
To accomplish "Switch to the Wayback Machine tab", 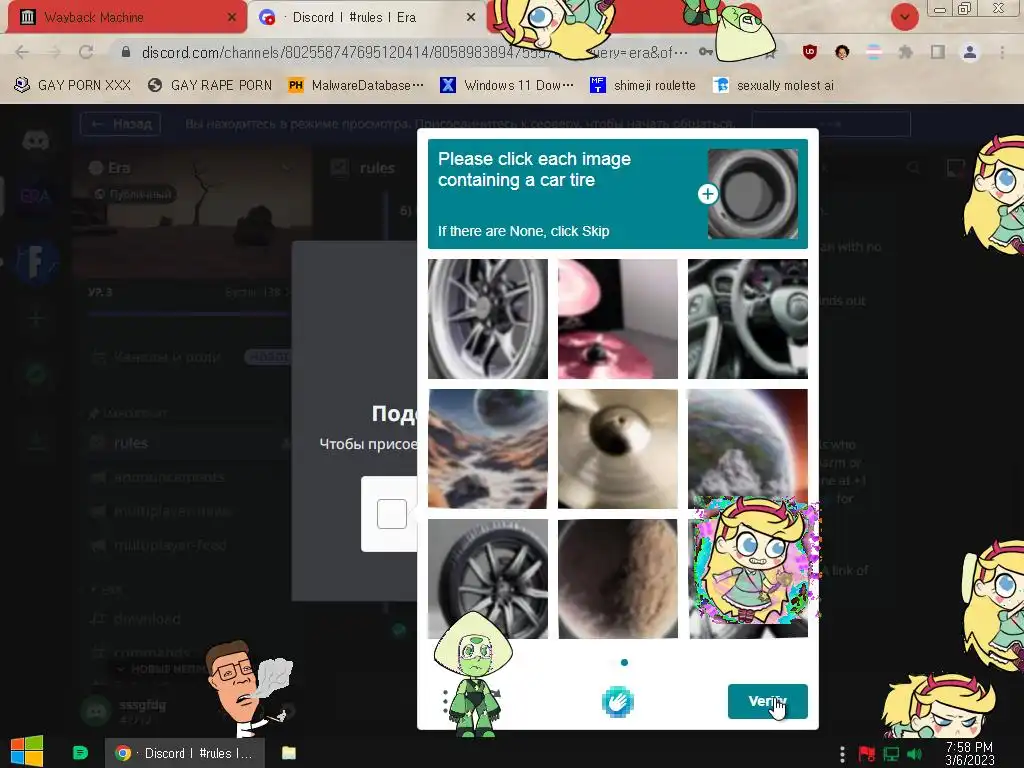I will coord(124,17).
